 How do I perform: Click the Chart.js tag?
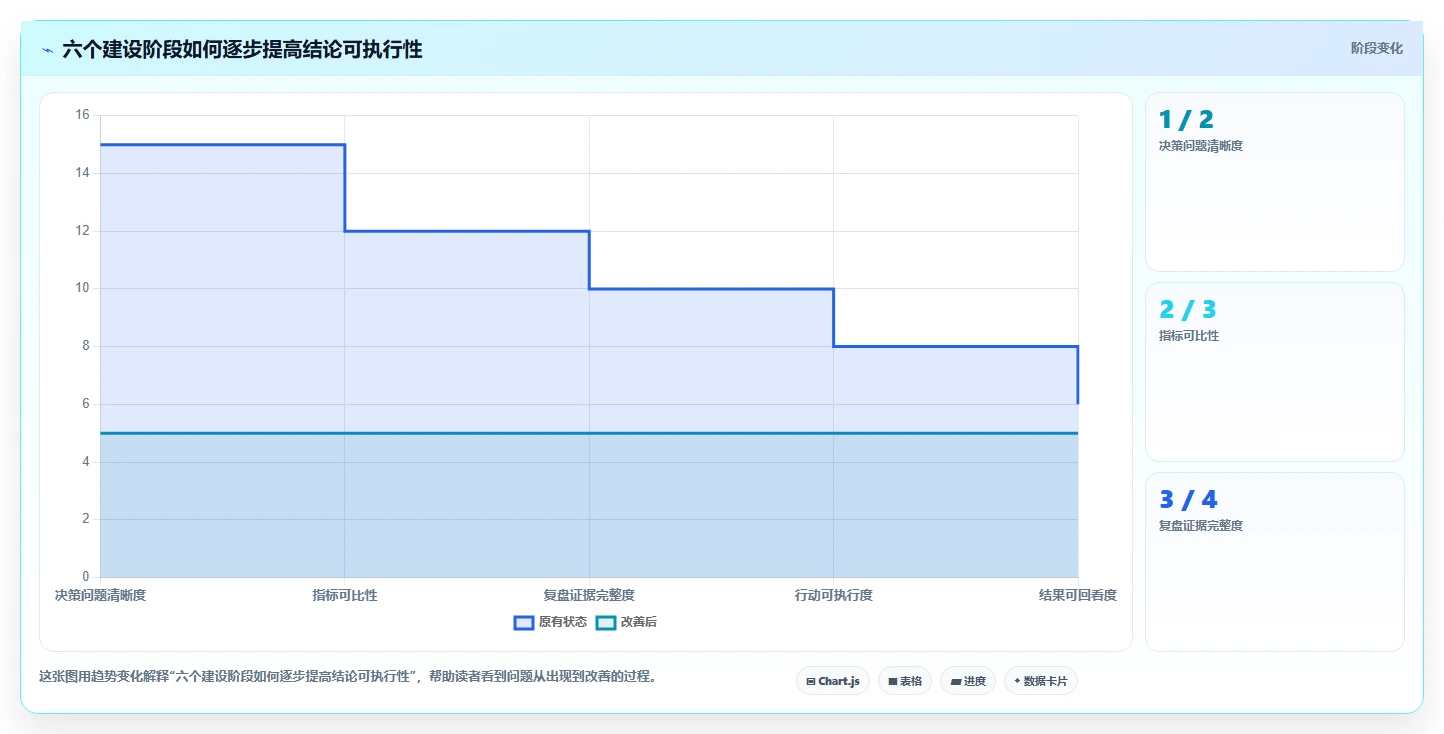coord(833,681)
